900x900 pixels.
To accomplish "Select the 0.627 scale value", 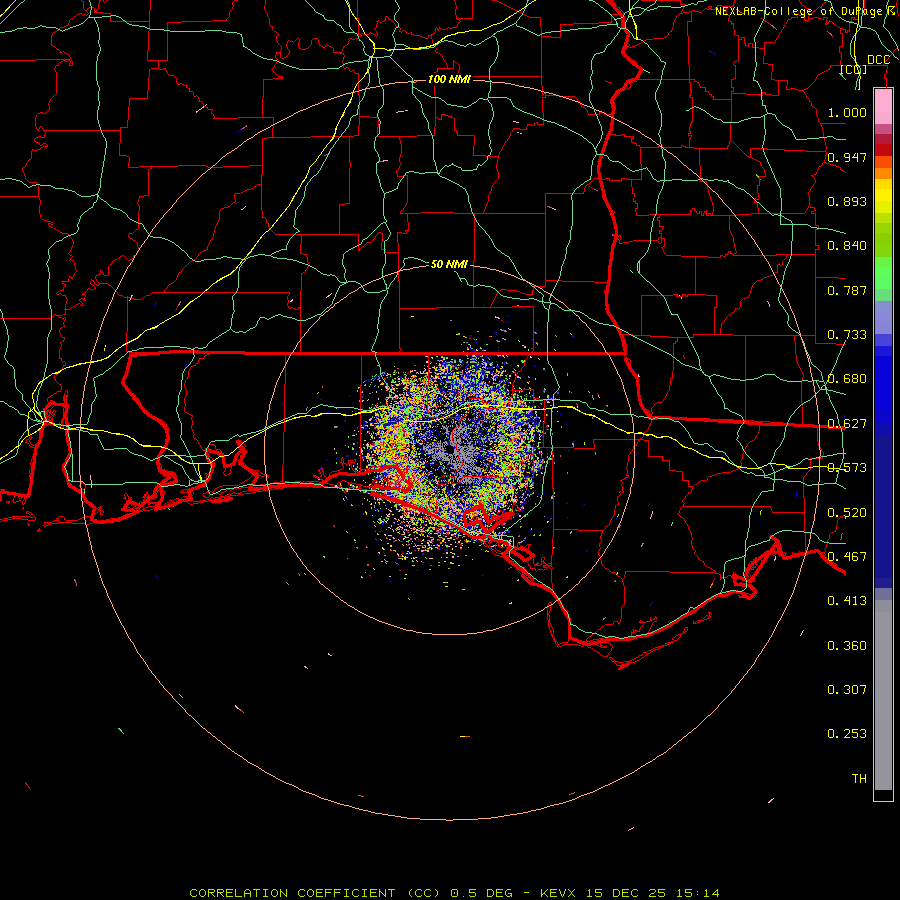I will click(x=847, y=424).
